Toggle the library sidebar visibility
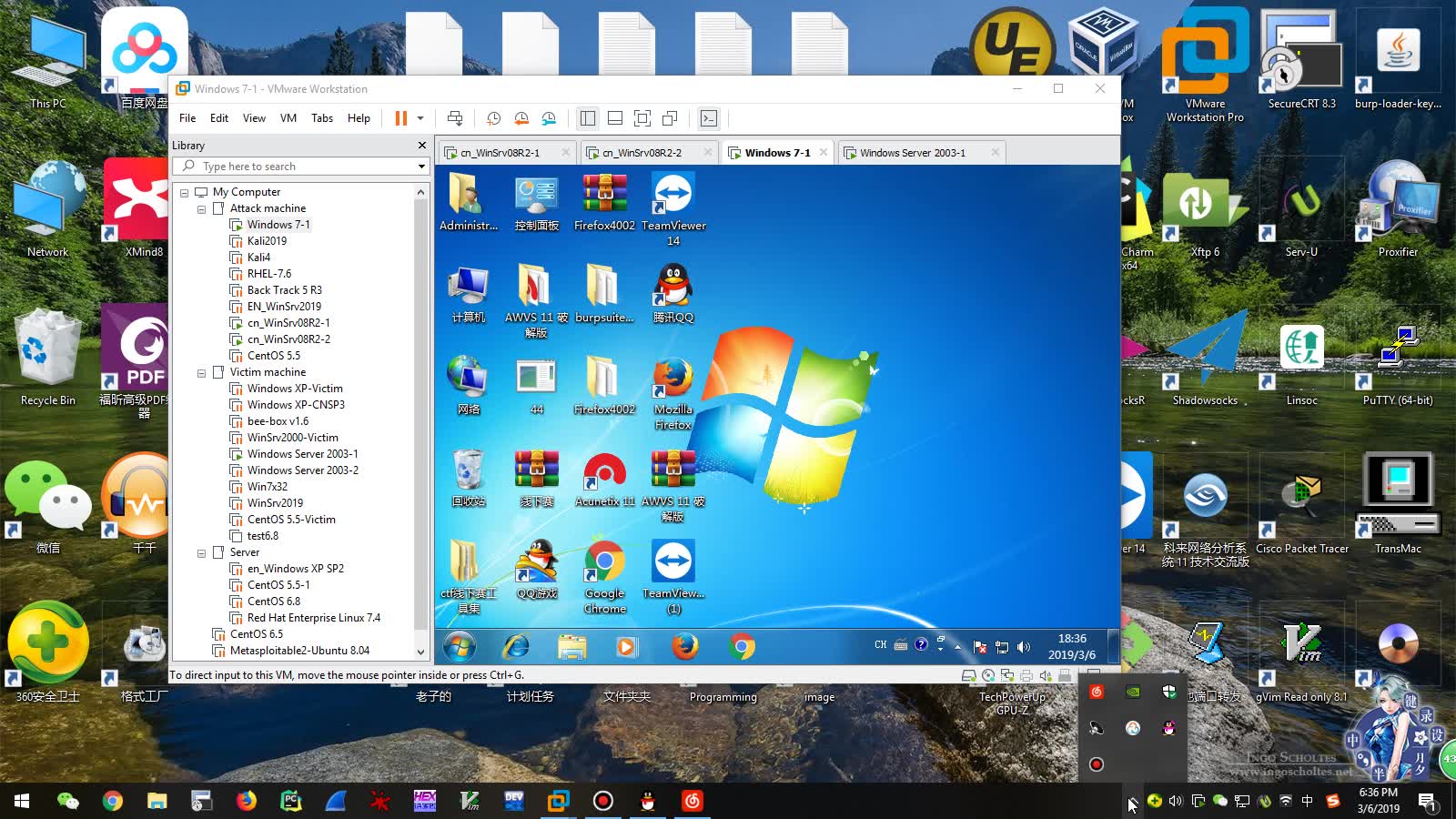The width and height of the screenshot is (1456, 819). pos(588,118)
